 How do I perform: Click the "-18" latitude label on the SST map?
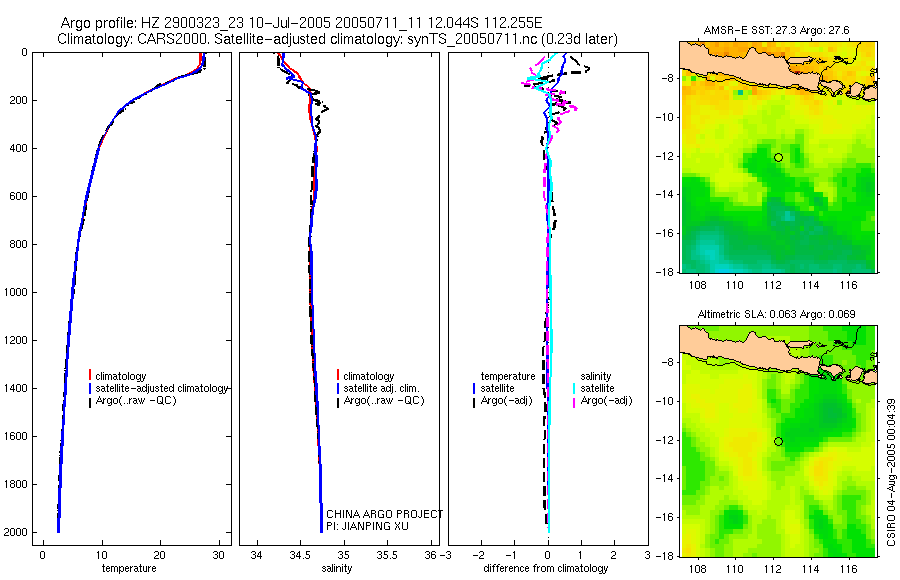pyautogui.click(x=665, y=272)
